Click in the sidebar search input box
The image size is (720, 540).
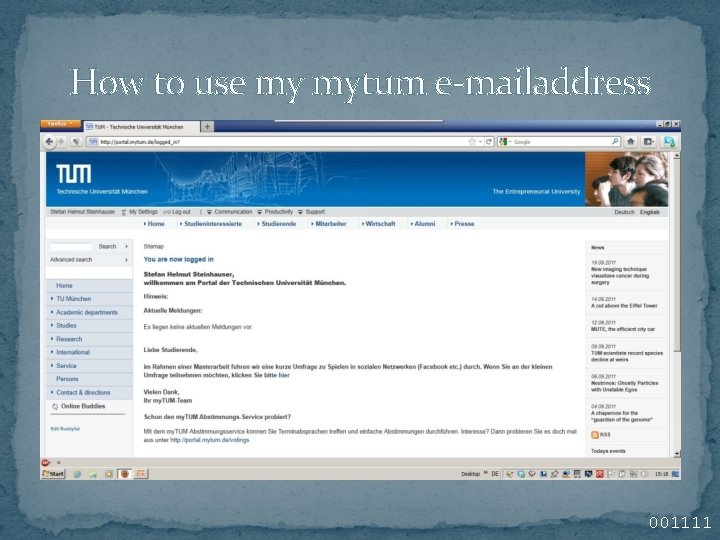(x=71, y=247)
